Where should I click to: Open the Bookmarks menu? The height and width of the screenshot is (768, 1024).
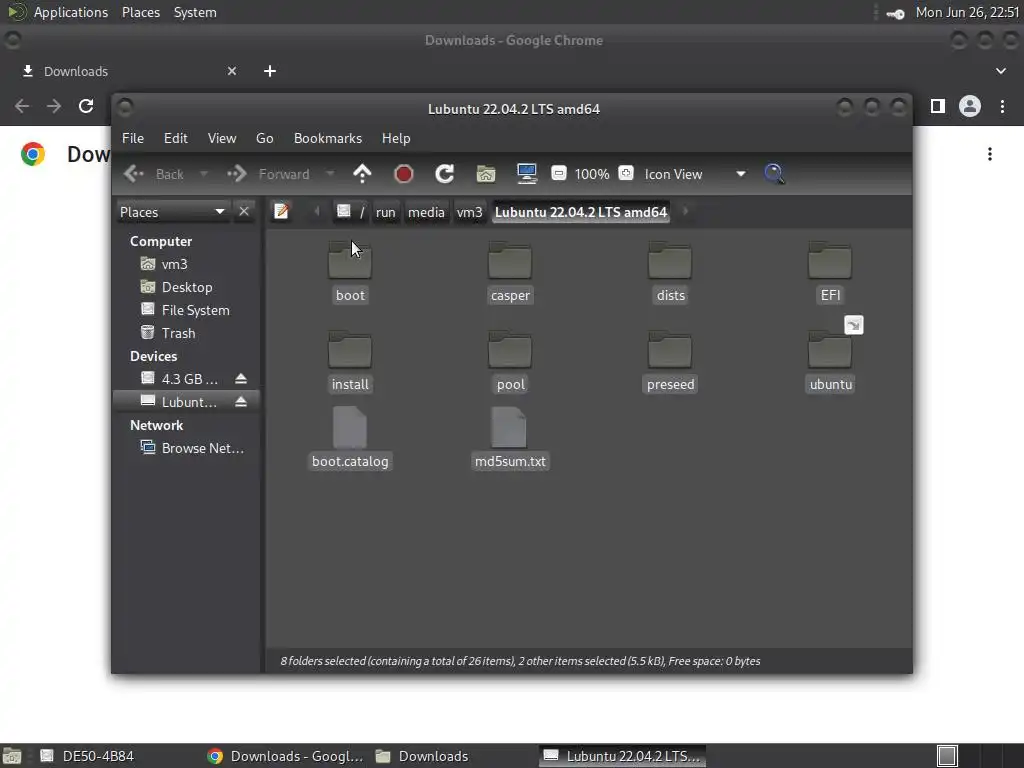(328, 138)
